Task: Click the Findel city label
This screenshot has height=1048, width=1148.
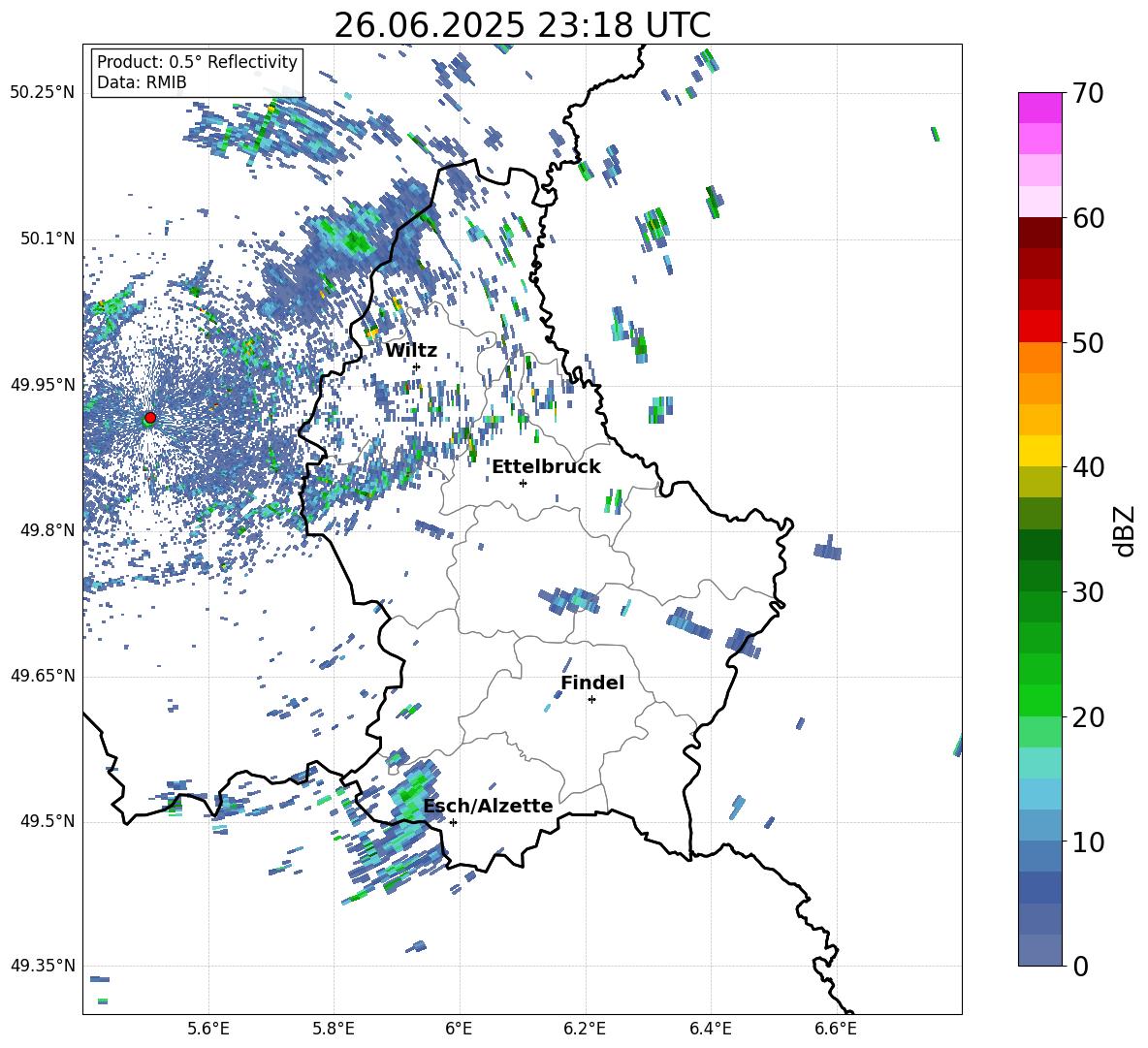Action: (x=592, y=683)
